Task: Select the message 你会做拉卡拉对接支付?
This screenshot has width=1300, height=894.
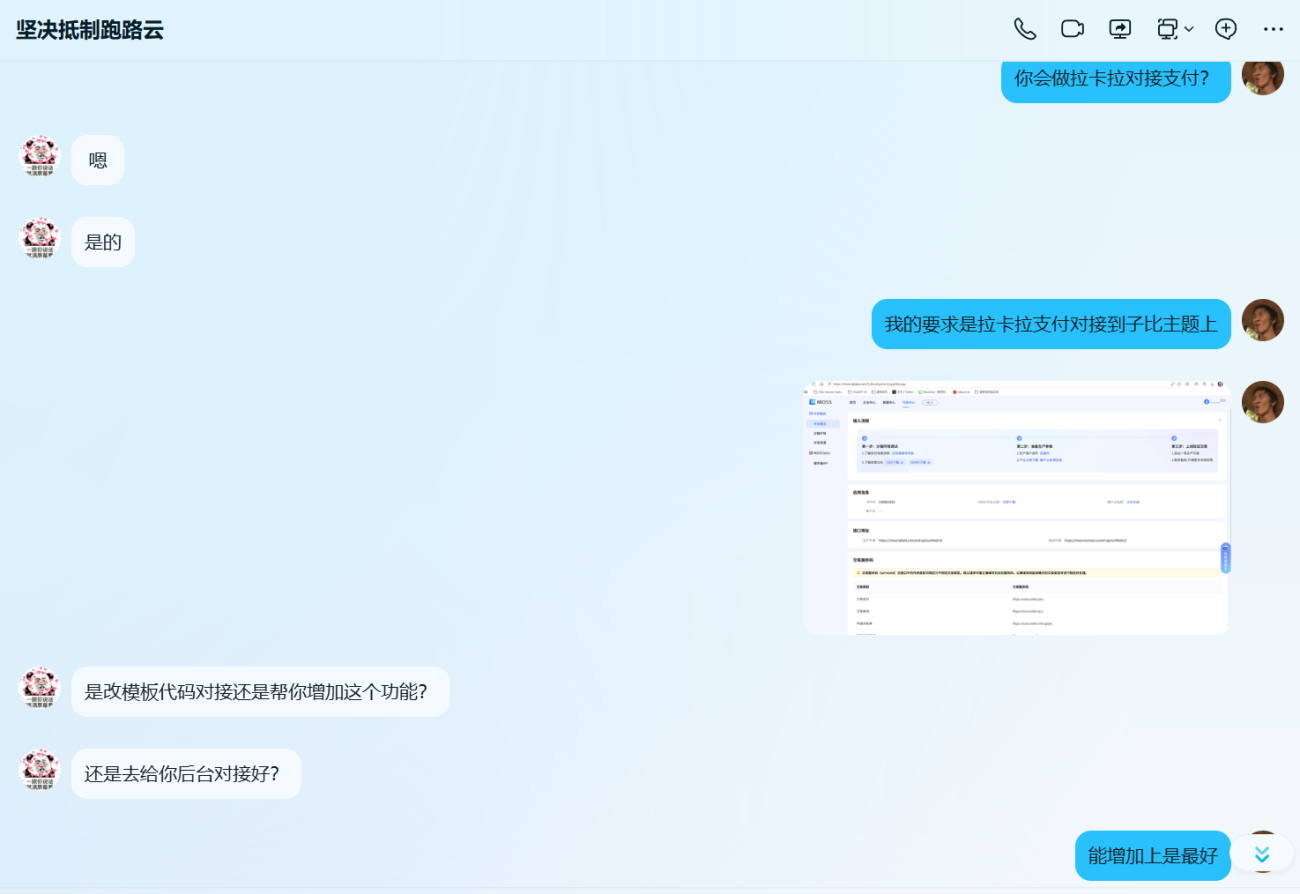Action: click(1115, 78)
